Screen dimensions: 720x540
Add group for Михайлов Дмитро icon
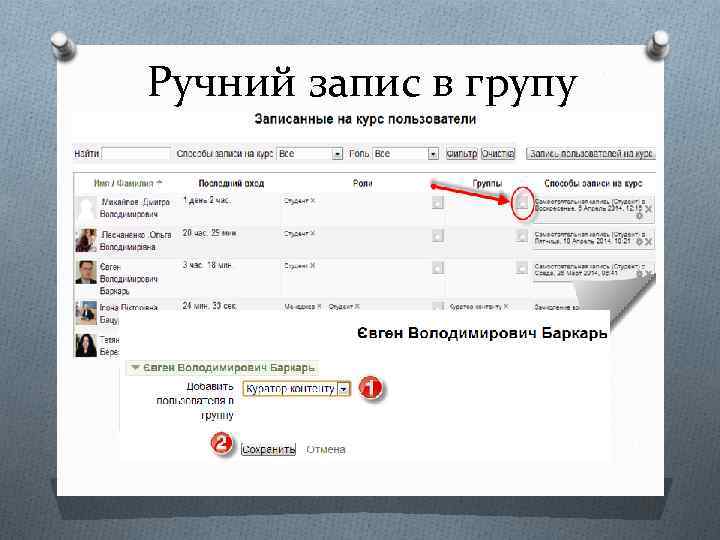[x=522, y=202]
